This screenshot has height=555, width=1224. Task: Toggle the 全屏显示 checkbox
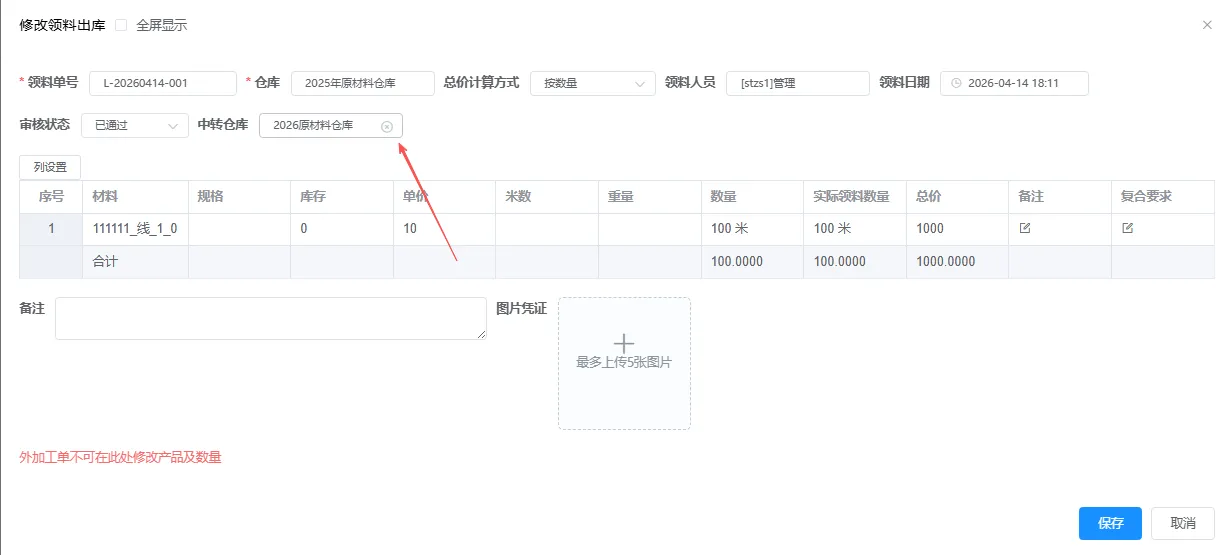[121, 25]
